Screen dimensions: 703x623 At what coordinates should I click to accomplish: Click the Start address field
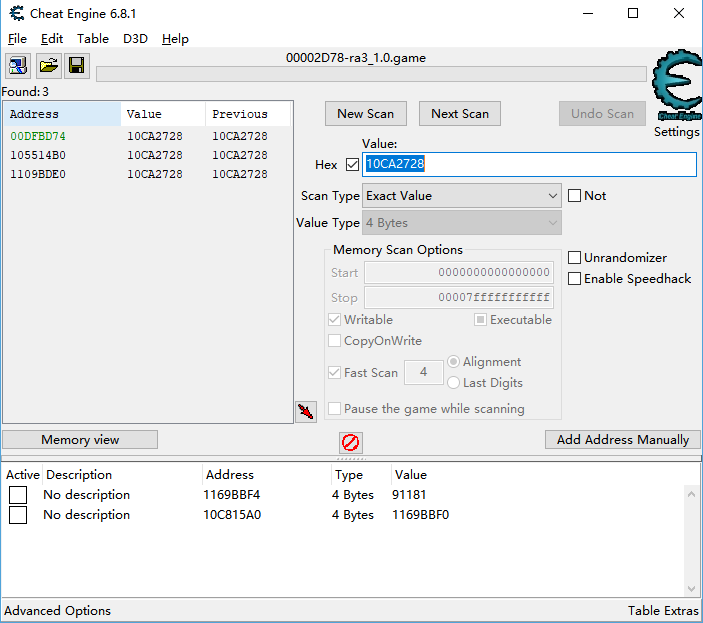(459, 273)
